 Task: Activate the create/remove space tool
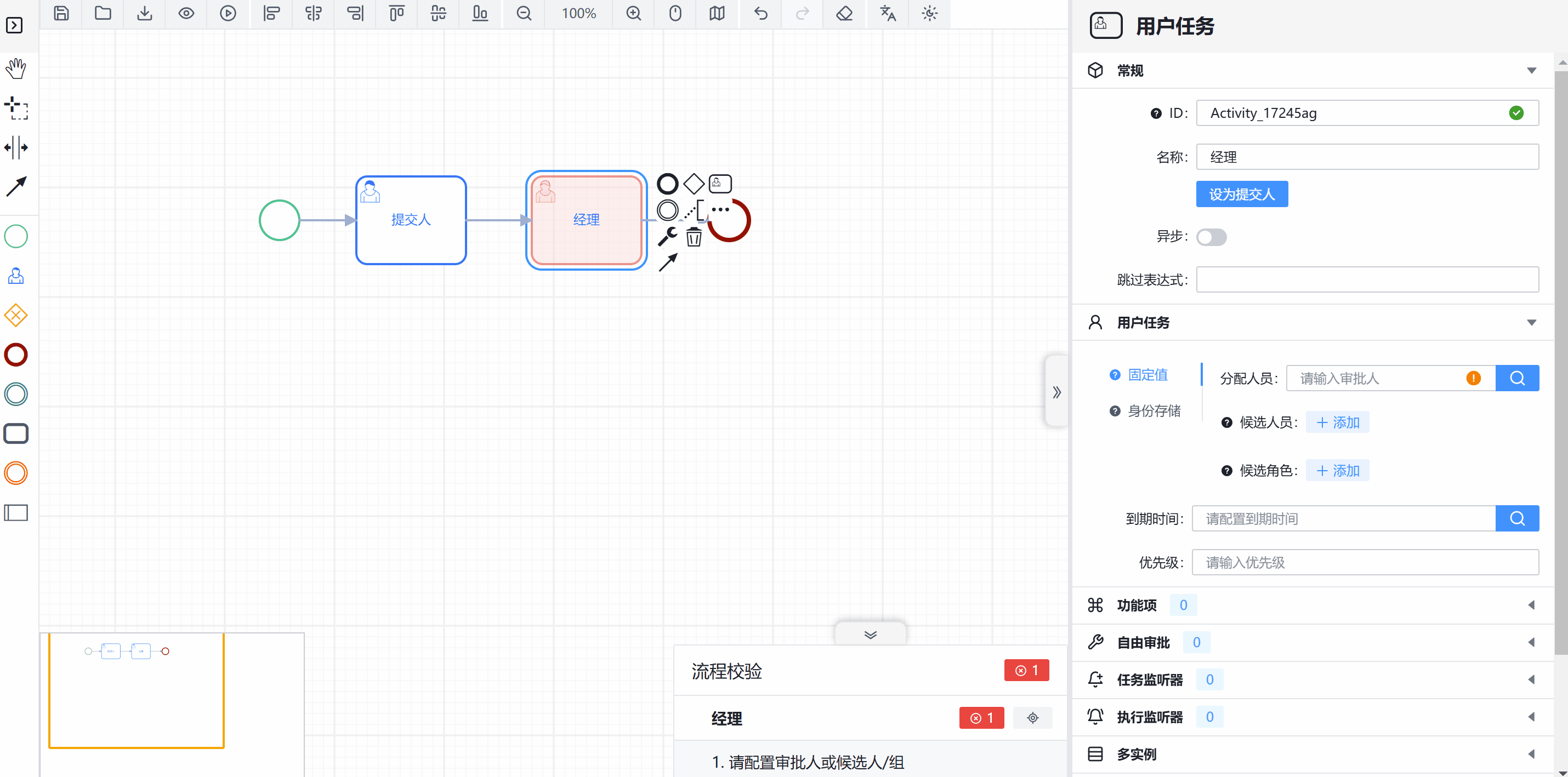16,148
